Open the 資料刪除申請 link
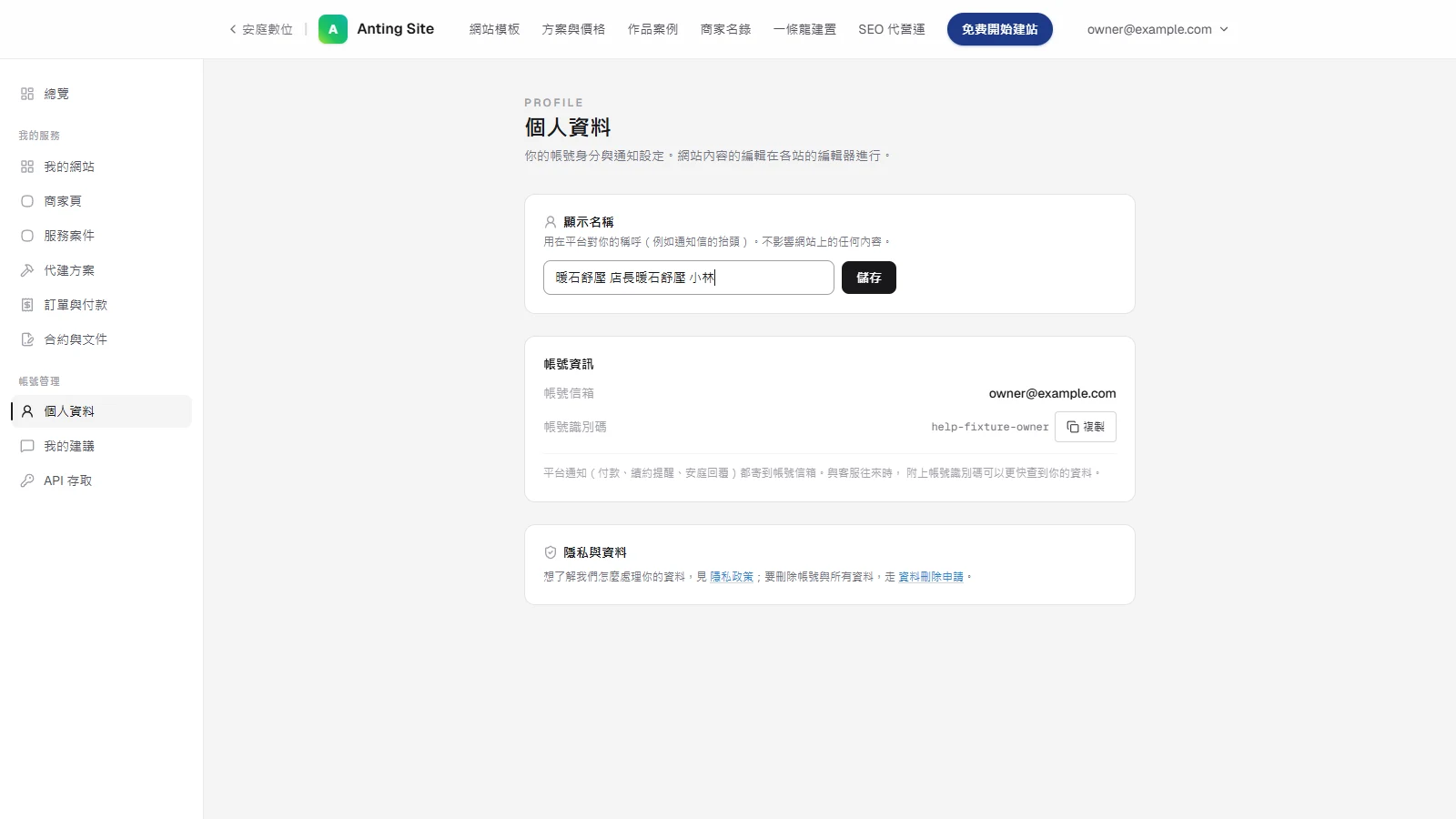This screenshot has height=819, width=1456. tap(931, 577)
